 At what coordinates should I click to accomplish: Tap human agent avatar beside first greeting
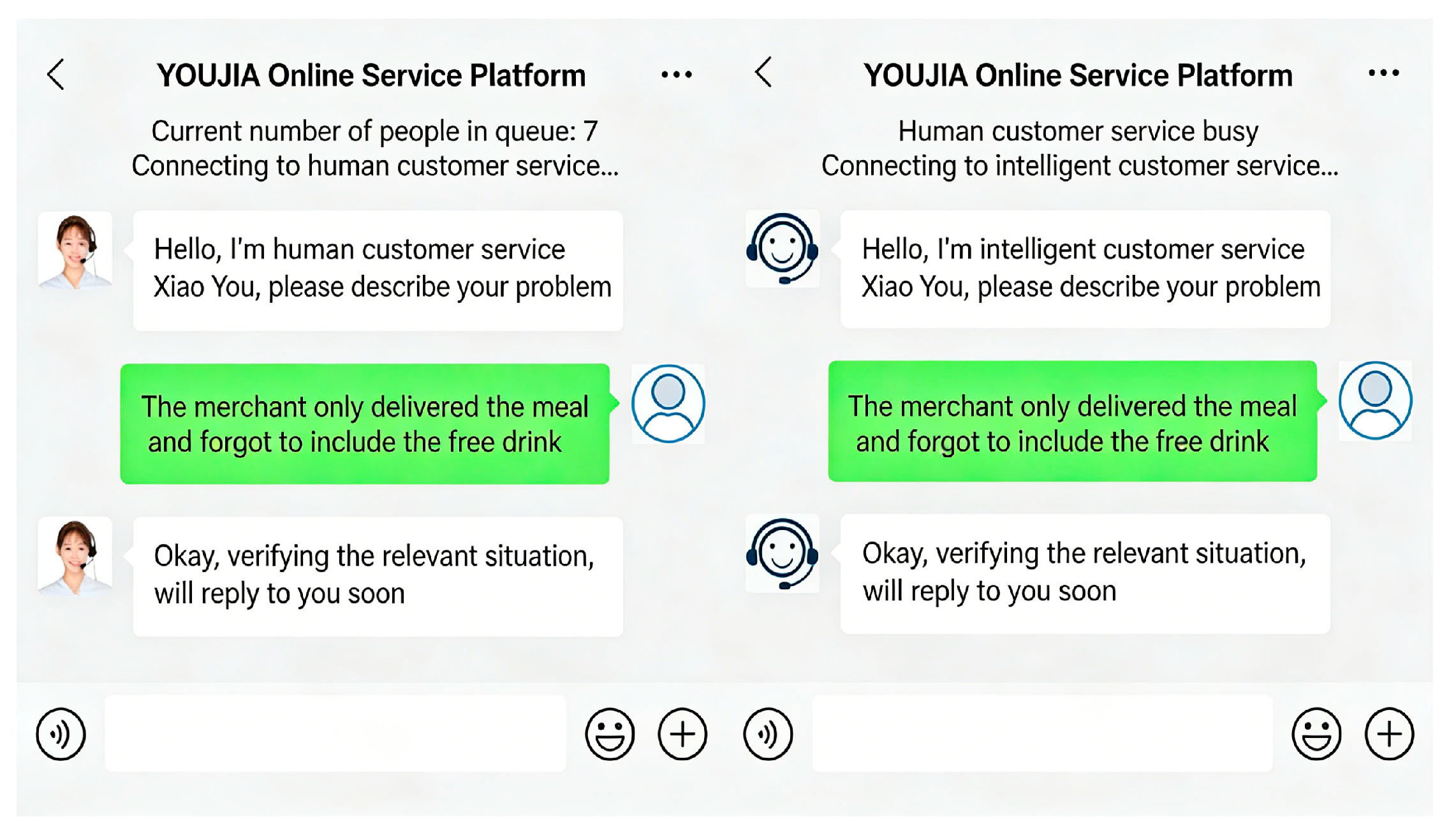pyautogui.click(x=75, y=251)
